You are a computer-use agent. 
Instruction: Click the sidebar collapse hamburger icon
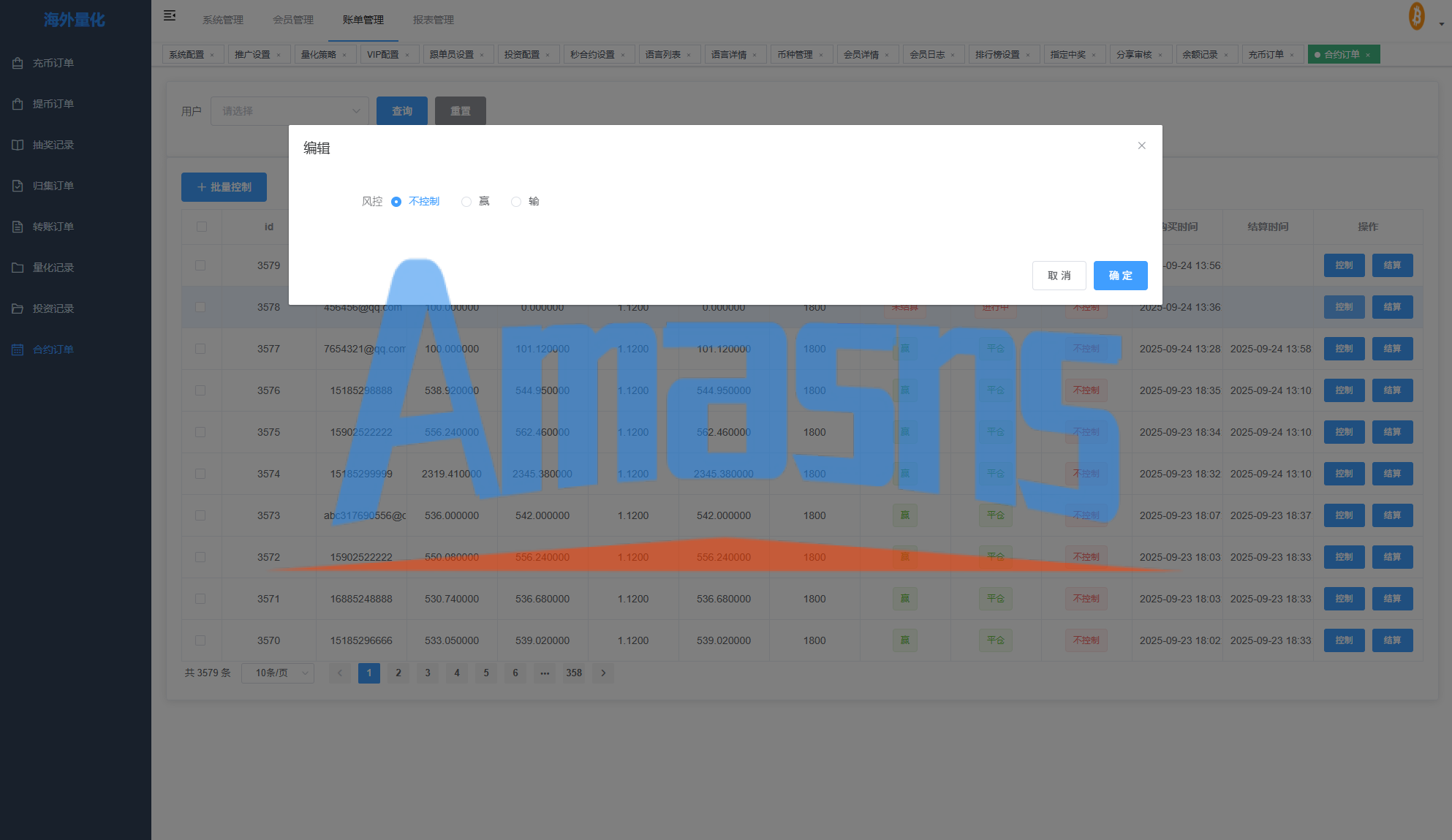click(170, 15)
